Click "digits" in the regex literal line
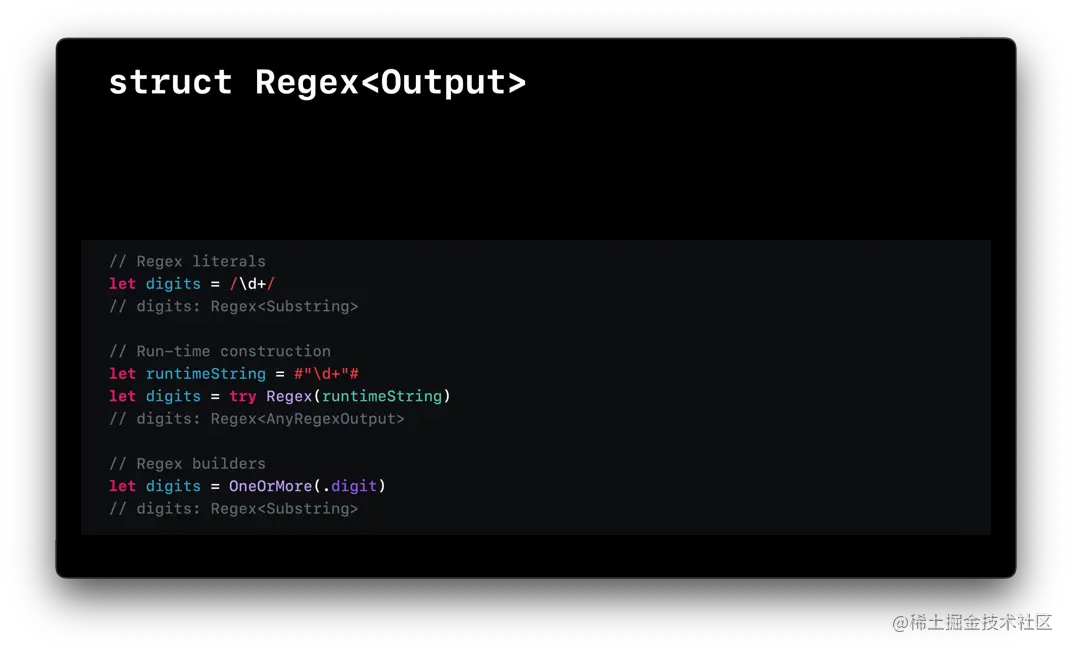The width and height of the screenshot is (1072, 652). pos(173,284)
